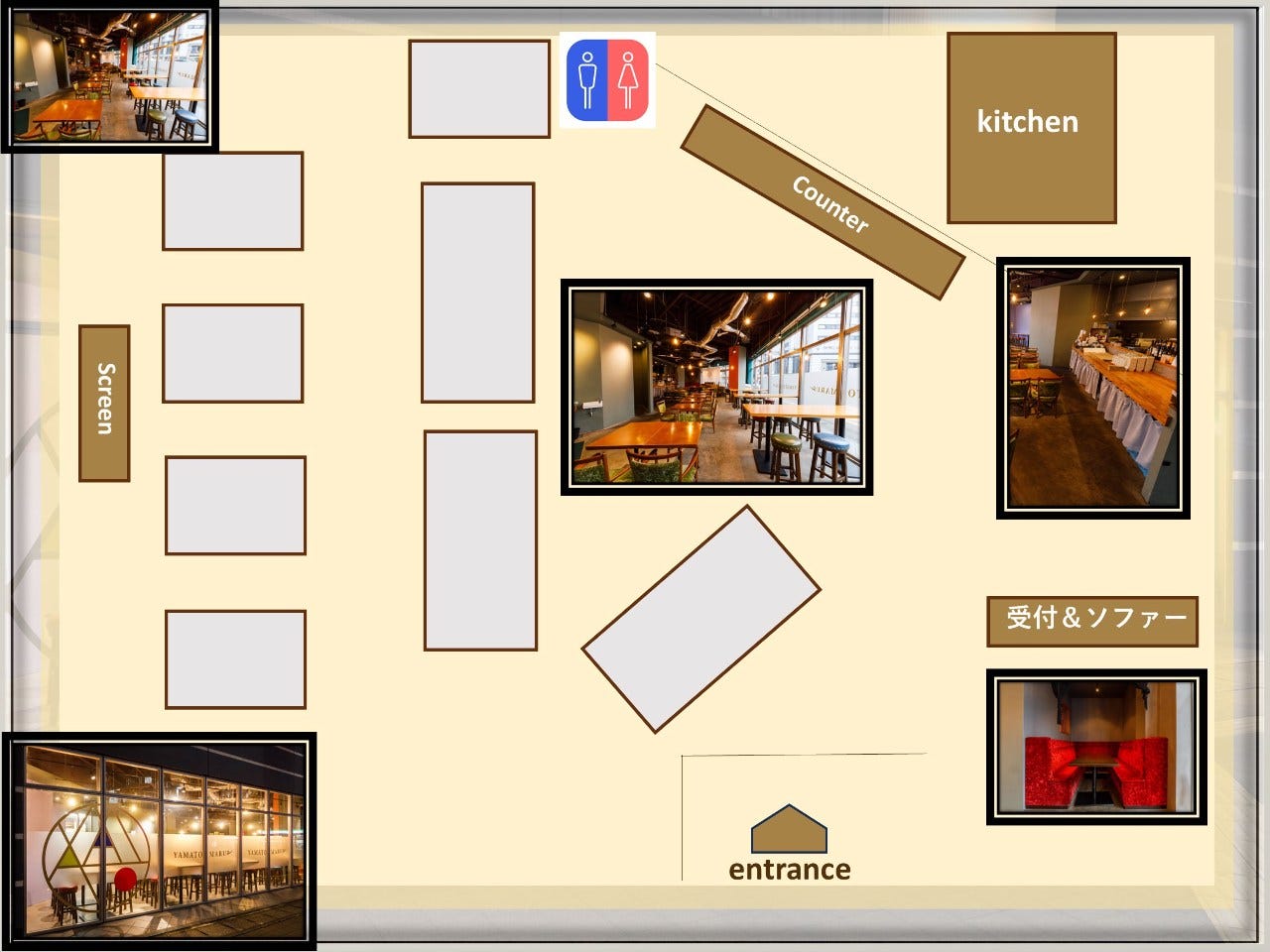Viewport: 1270px width, 952px height.
Task: Select the grey table left of restroom icon
Action: tap(479, 89)
